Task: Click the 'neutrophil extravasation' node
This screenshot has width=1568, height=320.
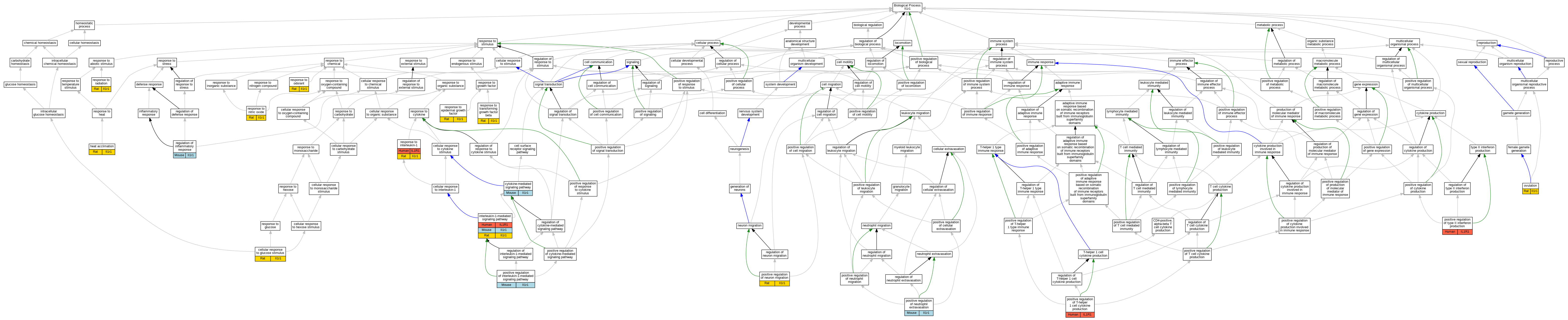Action: click(x=934, y=254)
